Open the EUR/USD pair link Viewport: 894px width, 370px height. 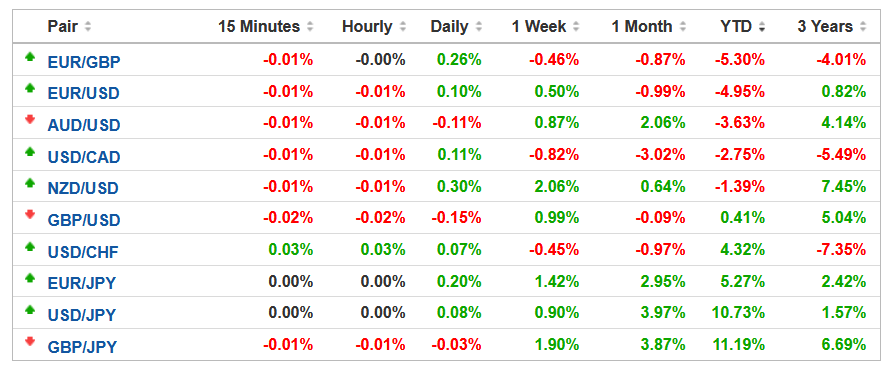coord(83,93)
